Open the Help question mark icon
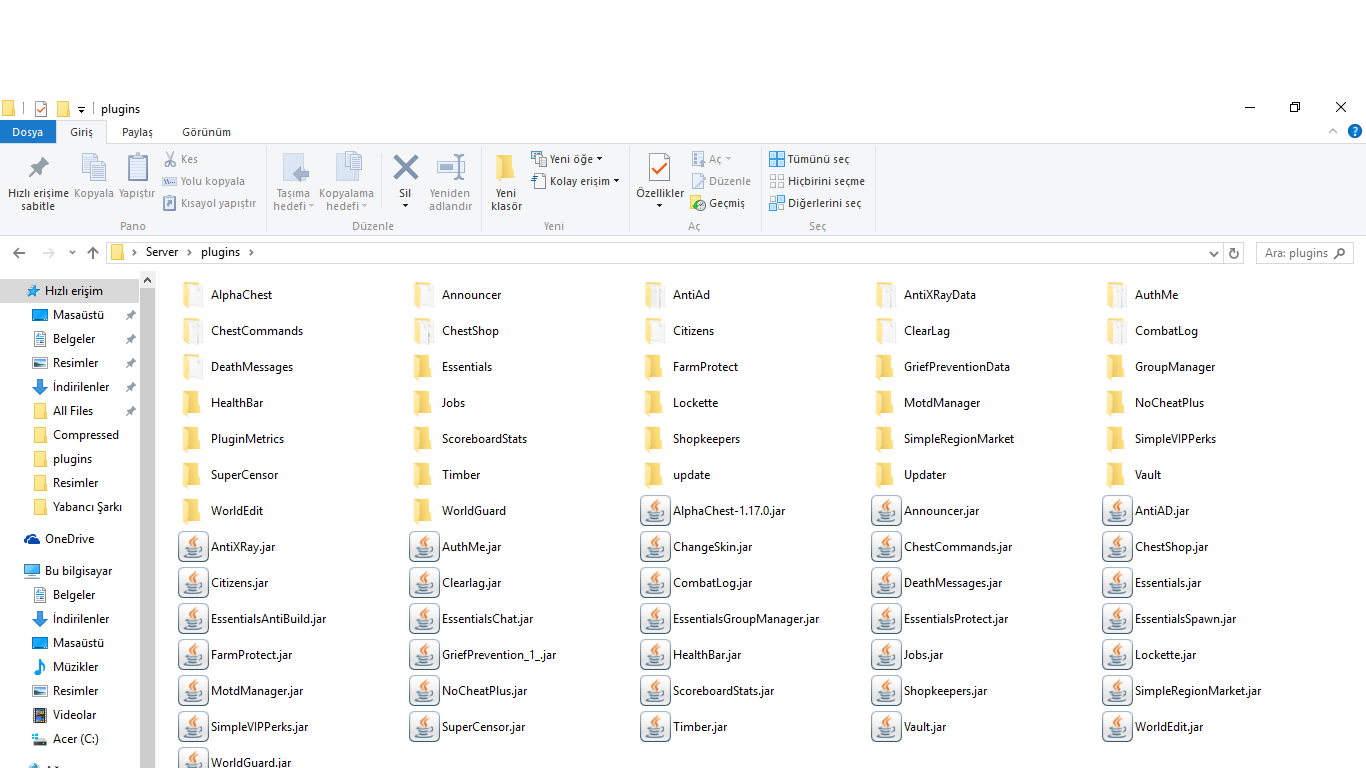Screen dimensions: 1366x768 pyautogui.click(x=1355, y=131)
